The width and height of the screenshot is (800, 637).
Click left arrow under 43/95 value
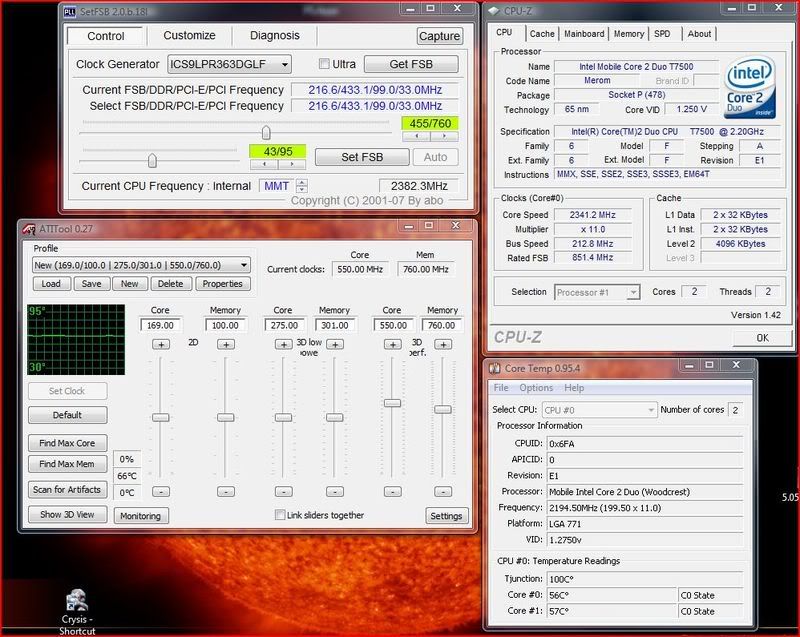point(264,164)
